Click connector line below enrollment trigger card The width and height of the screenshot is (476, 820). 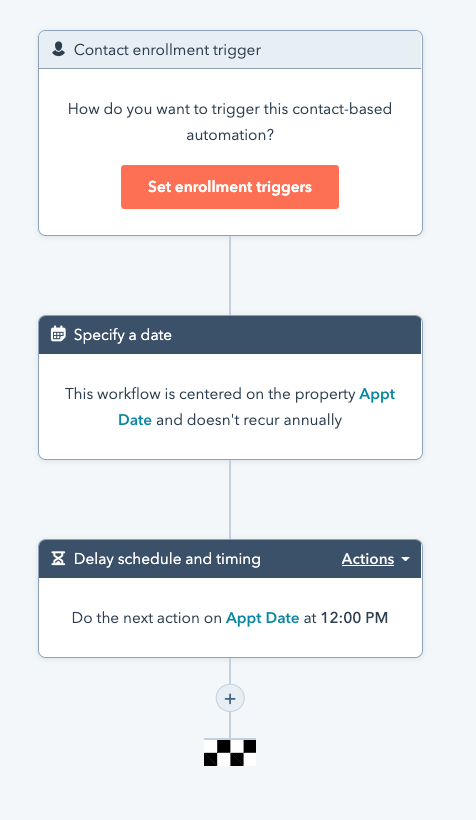tap(230, 276)
